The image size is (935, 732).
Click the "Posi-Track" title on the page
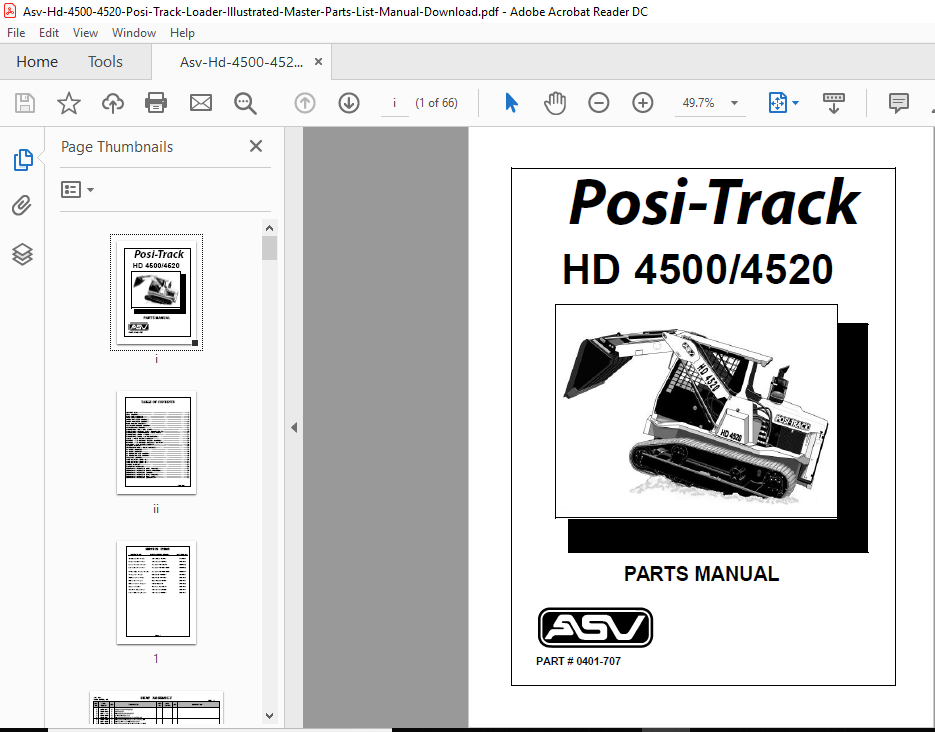click(714, 203)
